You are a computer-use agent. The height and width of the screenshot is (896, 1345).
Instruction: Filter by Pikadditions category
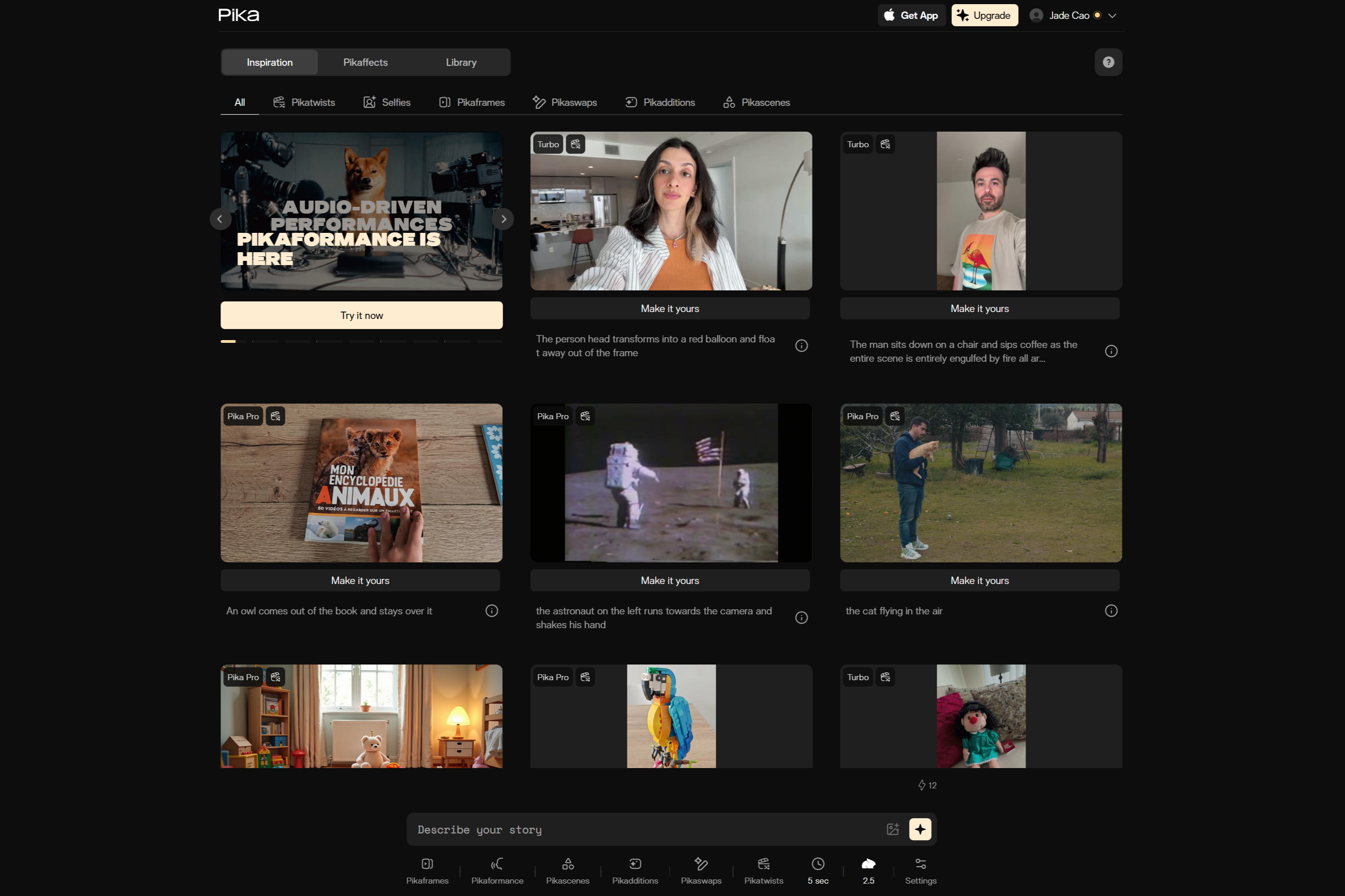click(660, 102)
